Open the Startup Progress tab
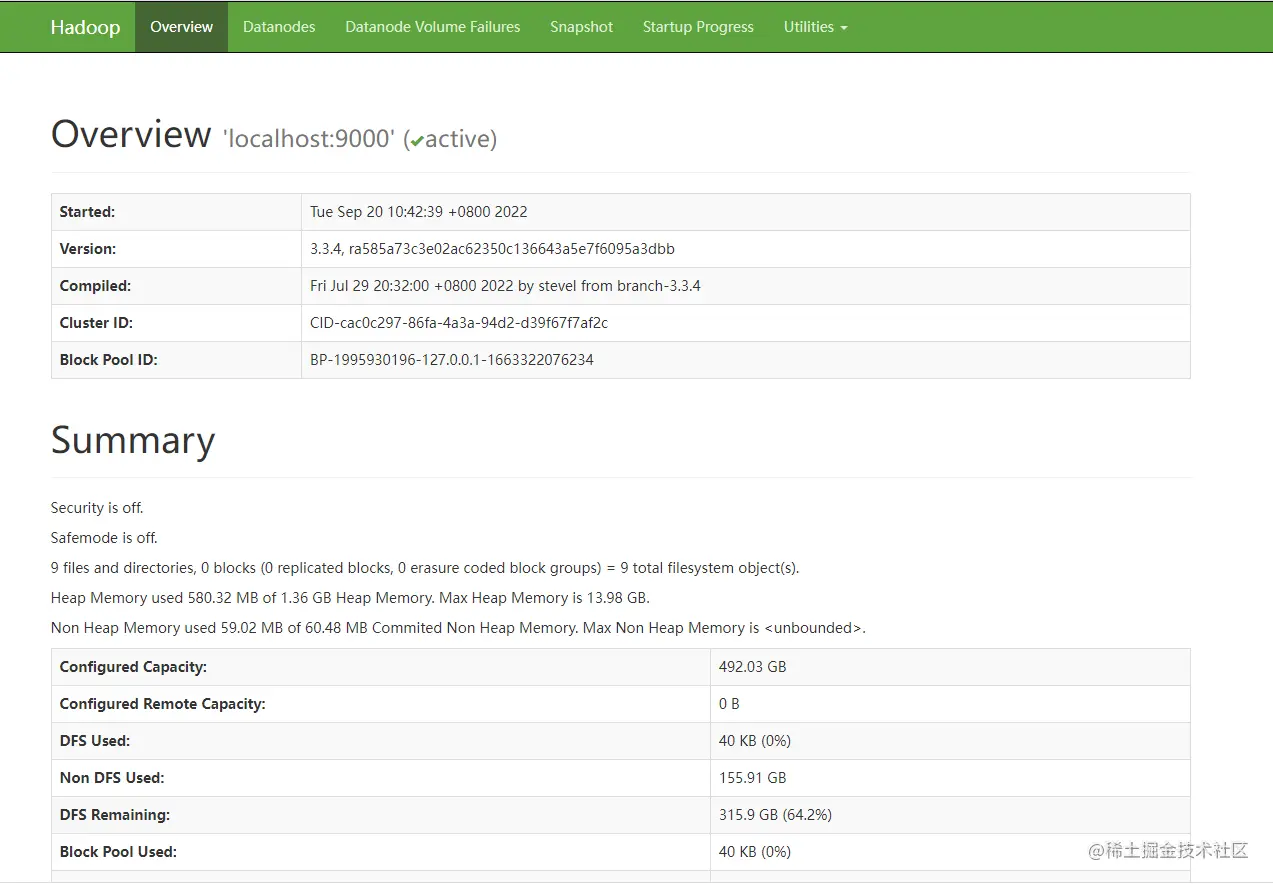1273x885 pixels. pos(698,27)
